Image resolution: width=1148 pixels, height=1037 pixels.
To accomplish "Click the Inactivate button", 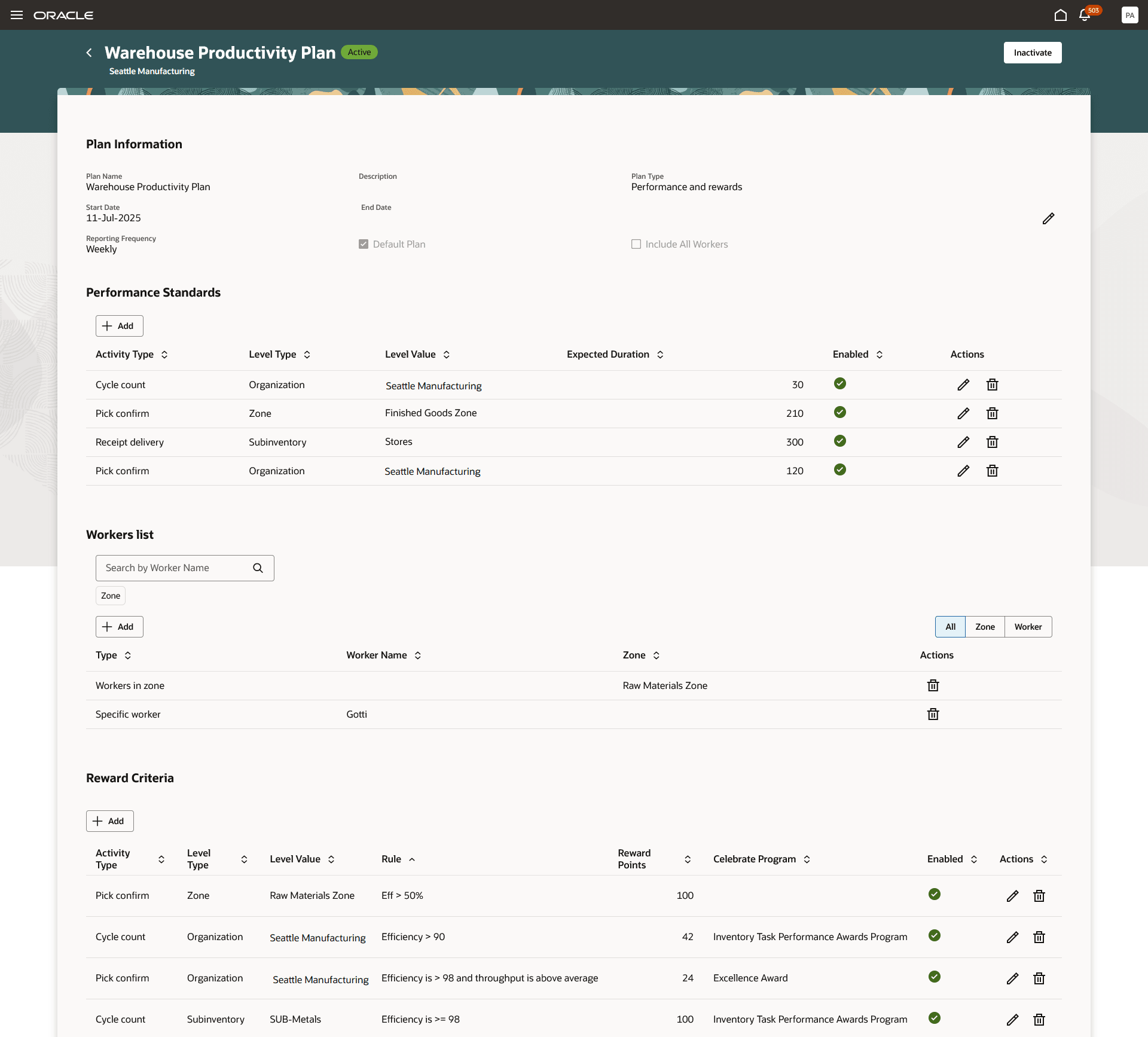I will point(1032,53).
